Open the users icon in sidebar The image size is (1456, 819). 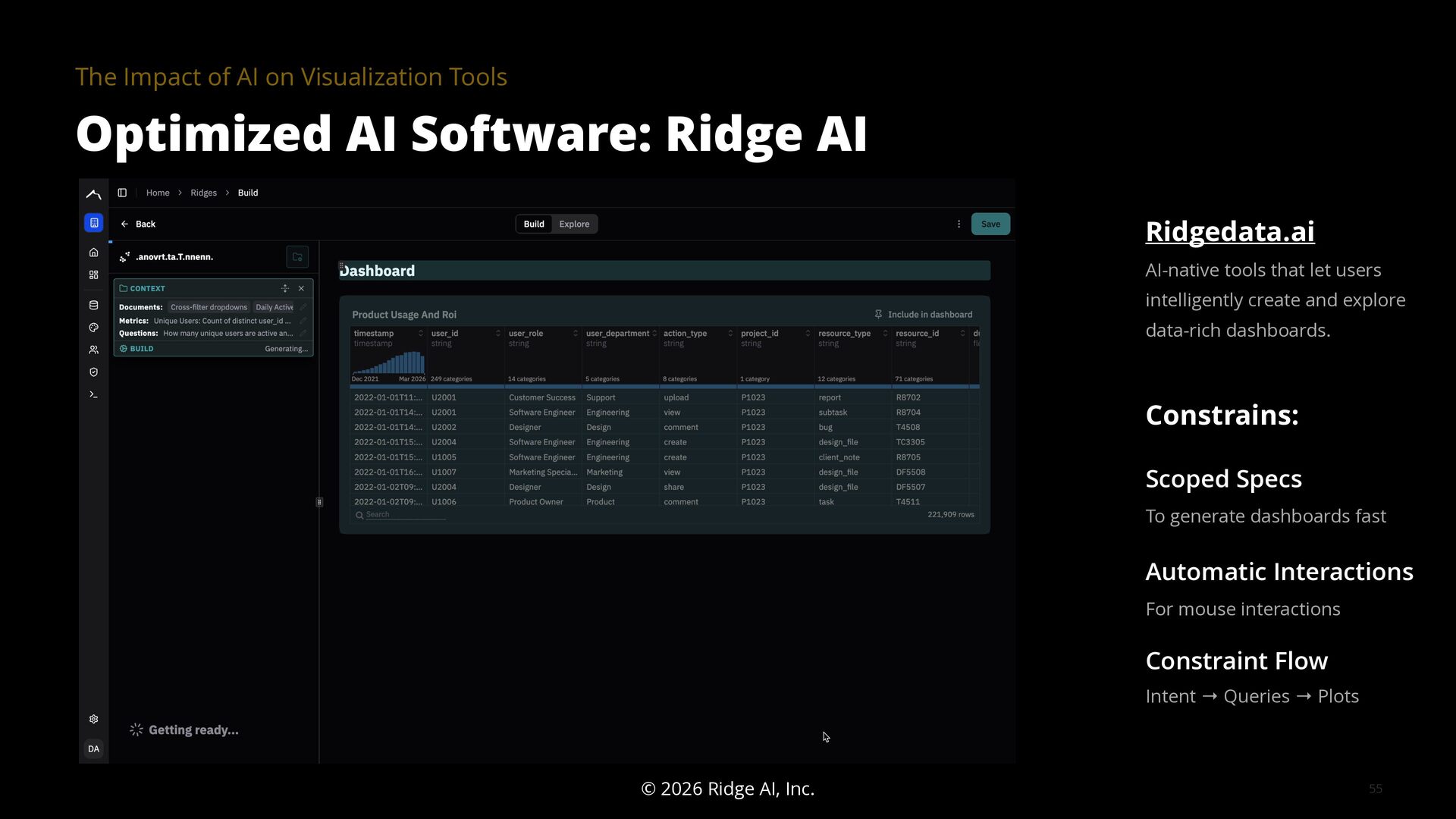tap(93, 350)
